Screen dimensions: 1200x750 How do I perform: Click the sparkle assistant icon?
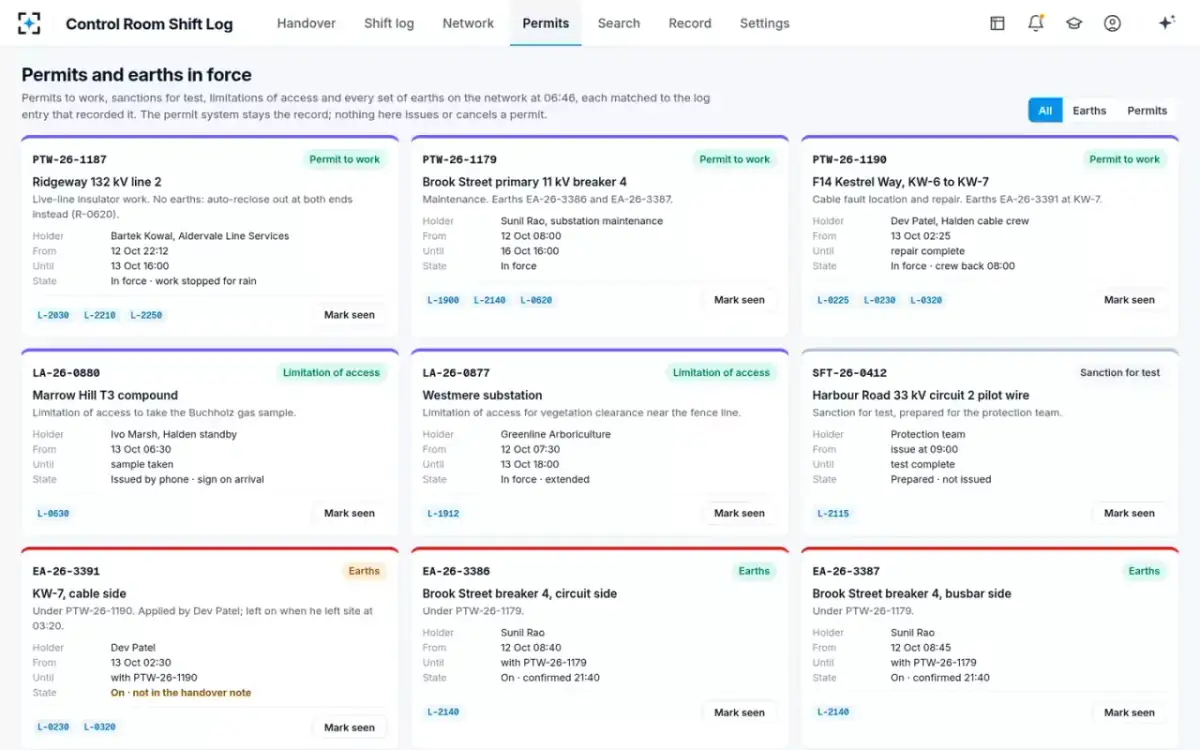(x=1166, y=23)
